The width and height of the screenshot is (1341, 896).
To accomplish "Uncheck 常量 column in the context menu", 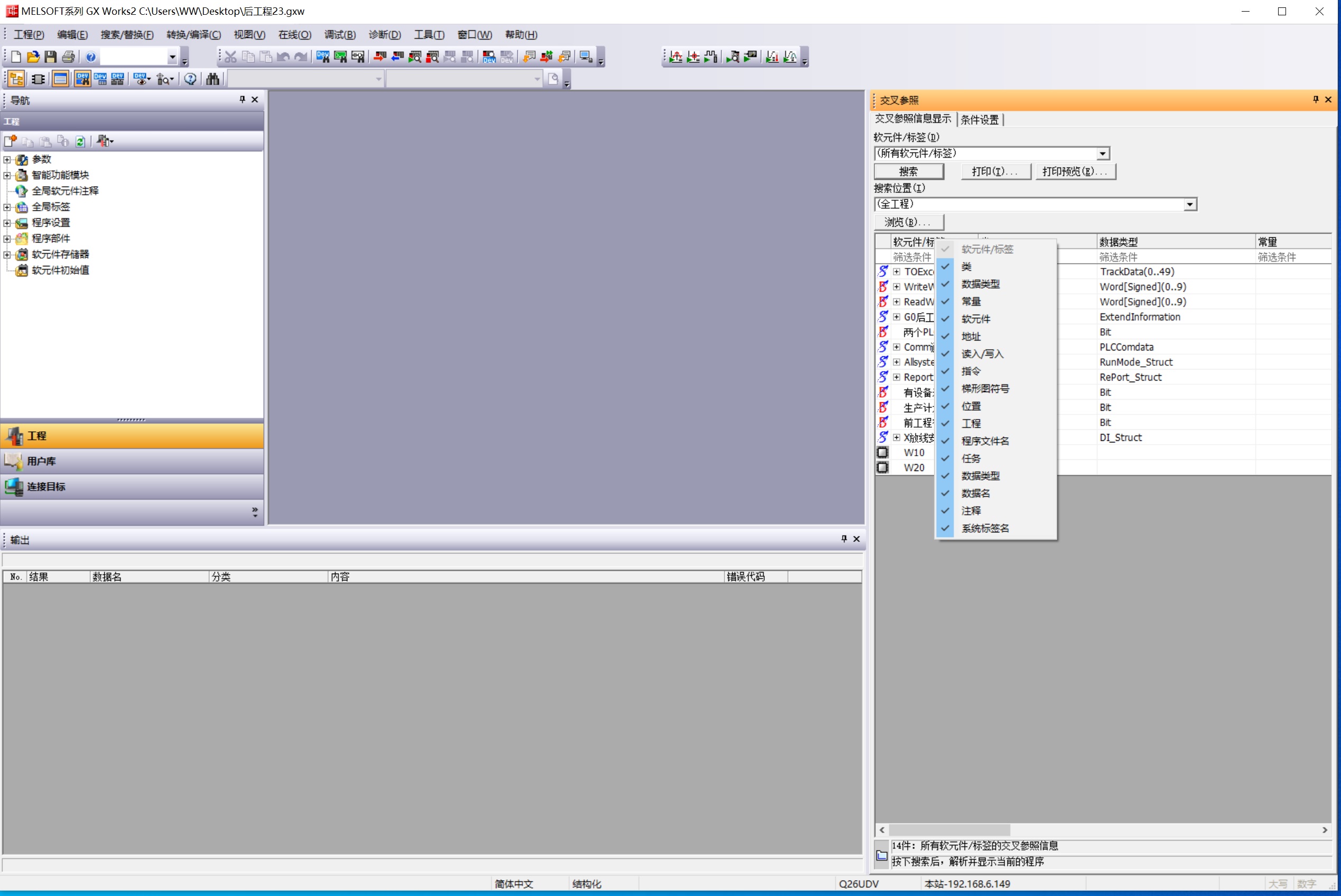I will click(996, 302).
